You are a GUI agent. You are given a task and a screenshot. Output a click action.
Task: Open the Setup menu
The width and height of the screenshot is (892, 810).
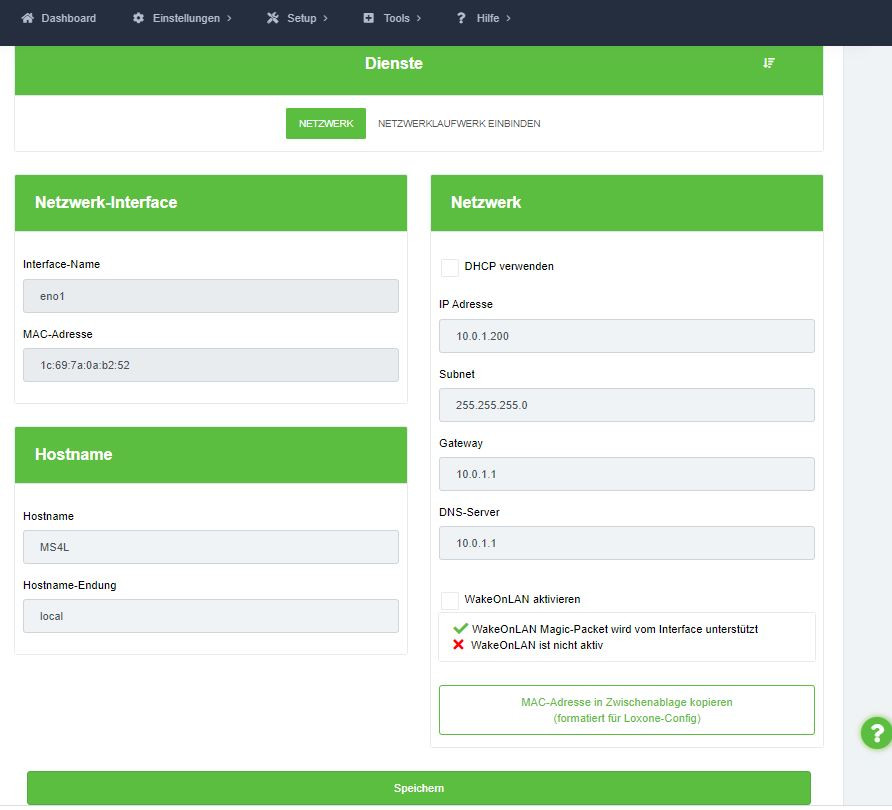(298, 18)
